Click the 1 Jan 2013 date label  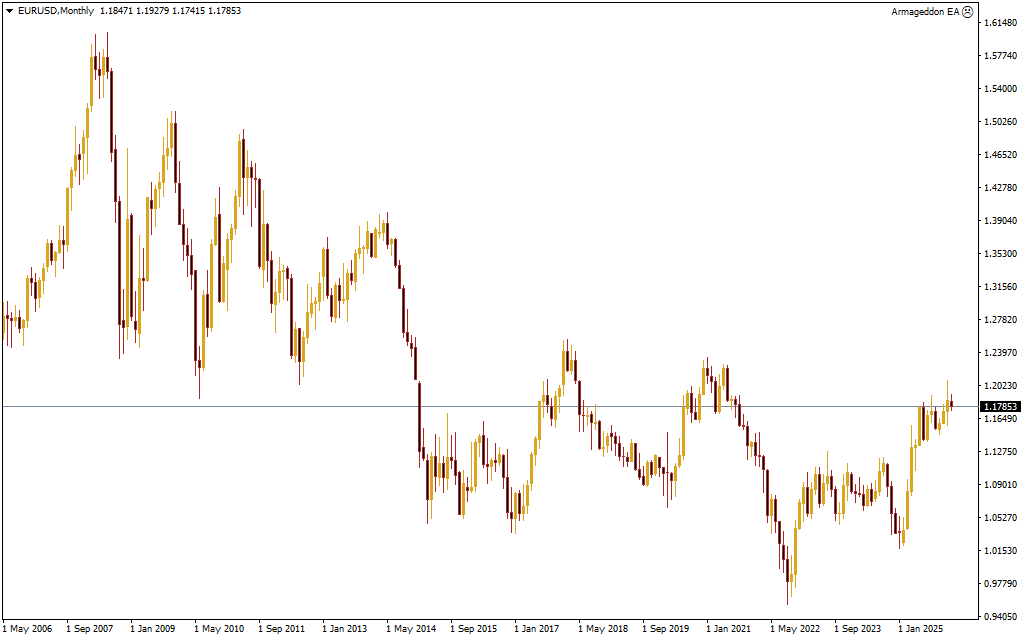tap(345, 629)
